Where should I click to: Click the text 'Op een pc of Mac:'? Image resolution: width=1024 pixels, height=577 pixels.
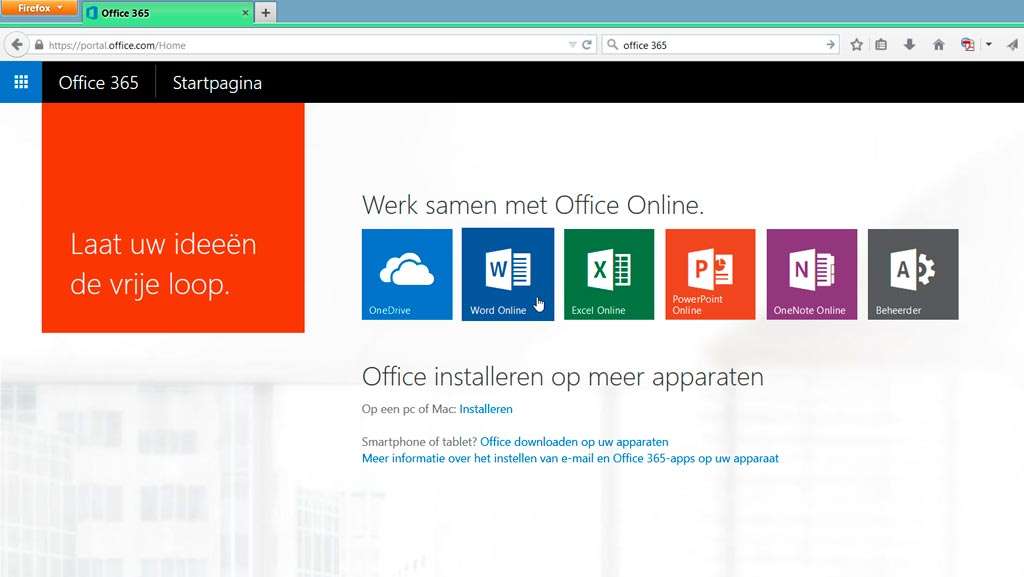click(x=409, y=409)
